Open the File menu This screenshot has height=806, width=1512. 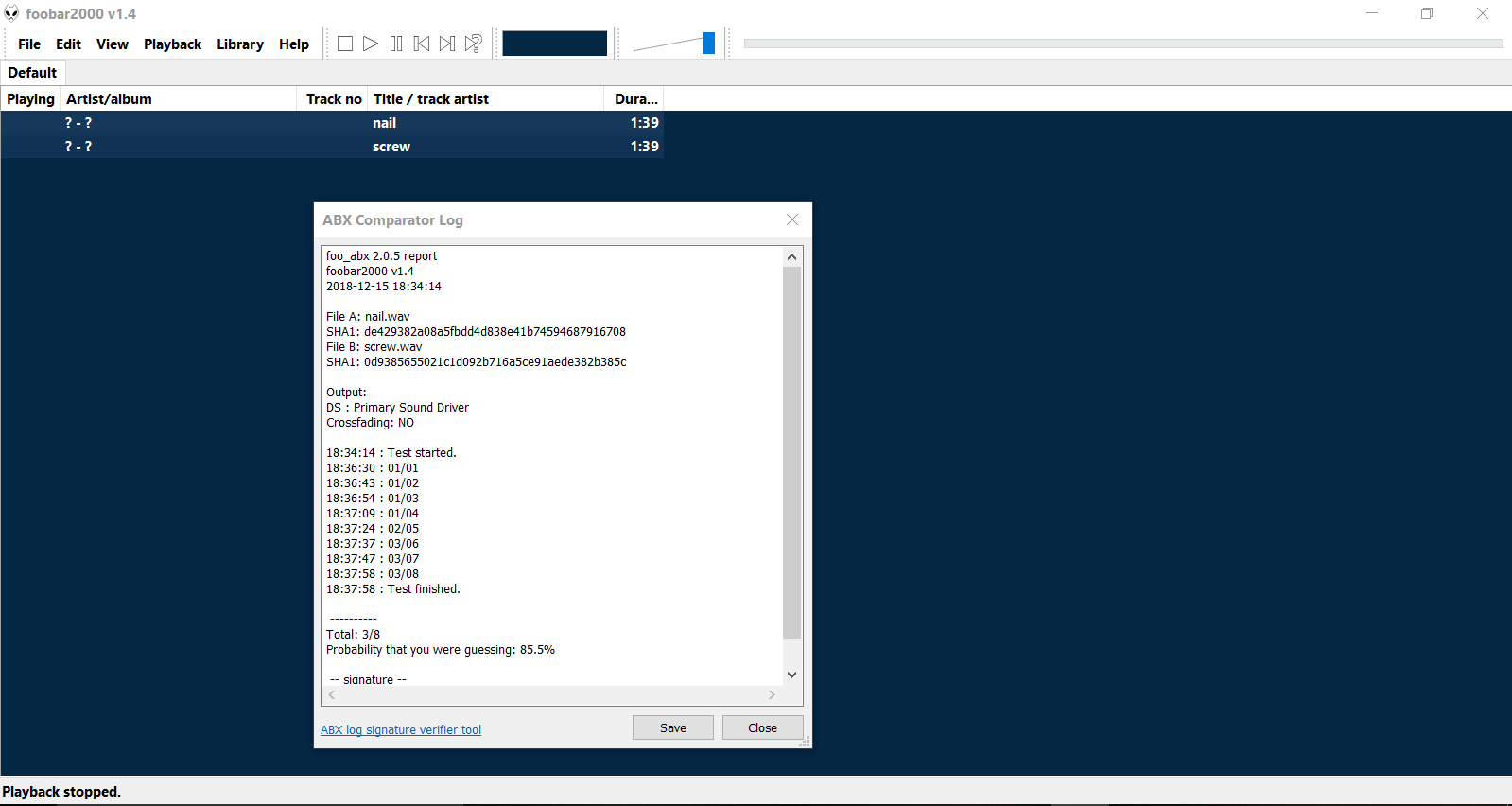pos(29,44)
